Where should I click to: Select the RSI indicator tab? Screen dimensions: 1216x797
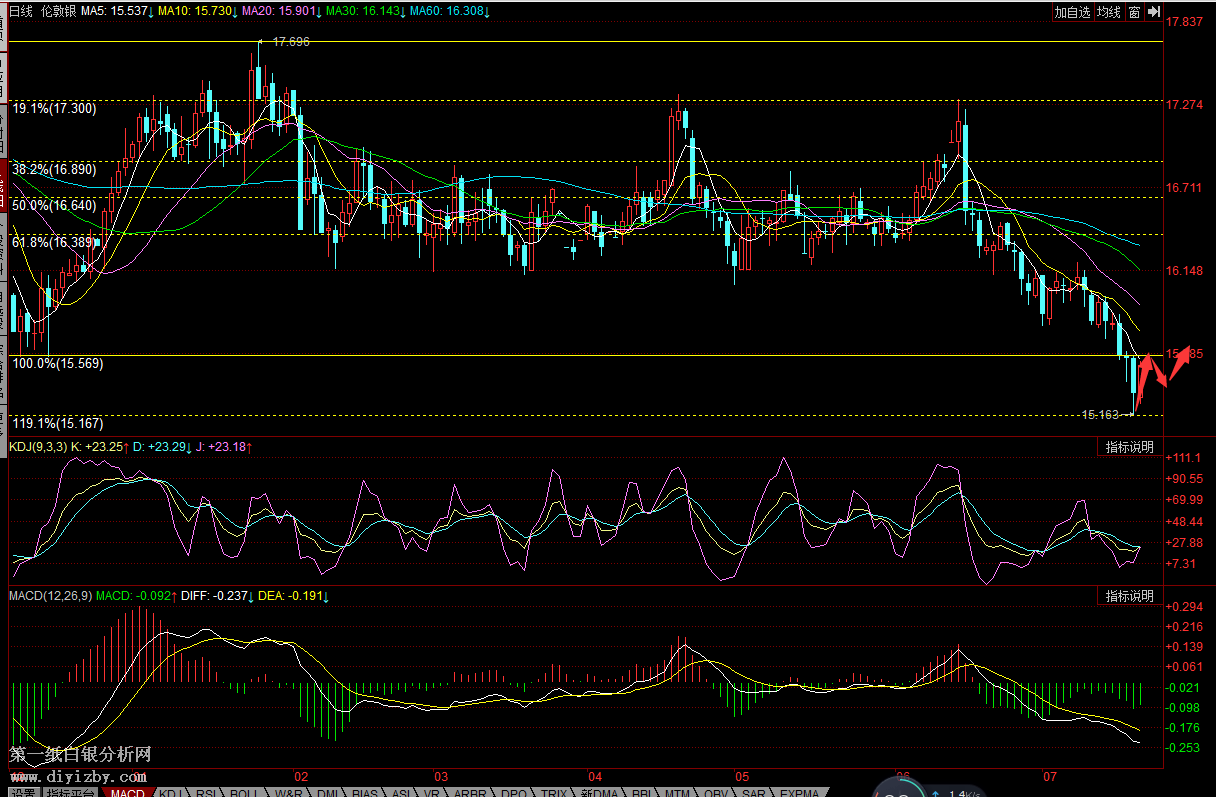[x=205, y=792]
